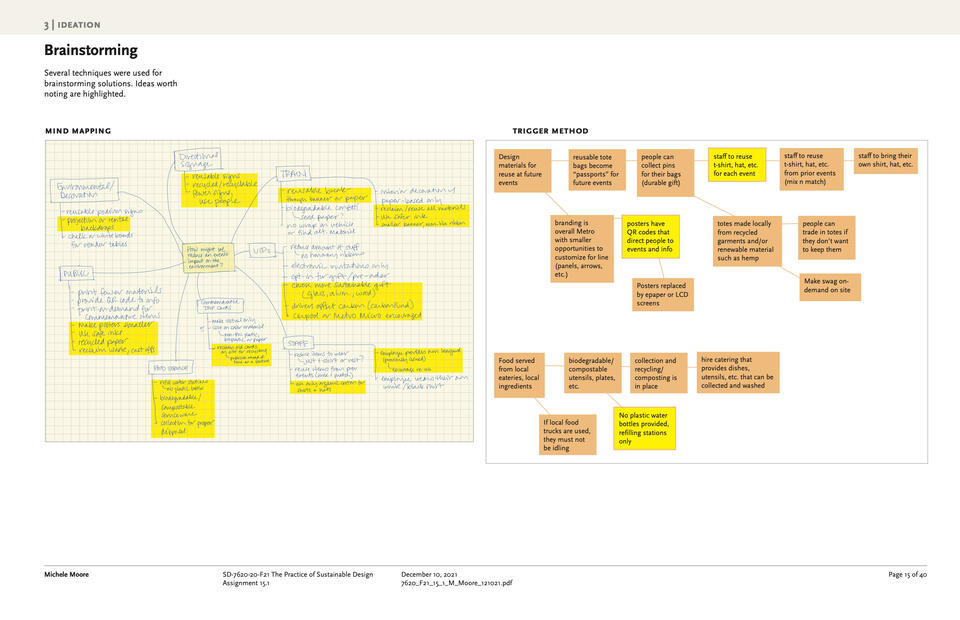This screenshot has width=960, height=620.
Task: Click the date "December 10, 2021" in the footer
Action: click(429, 575)
